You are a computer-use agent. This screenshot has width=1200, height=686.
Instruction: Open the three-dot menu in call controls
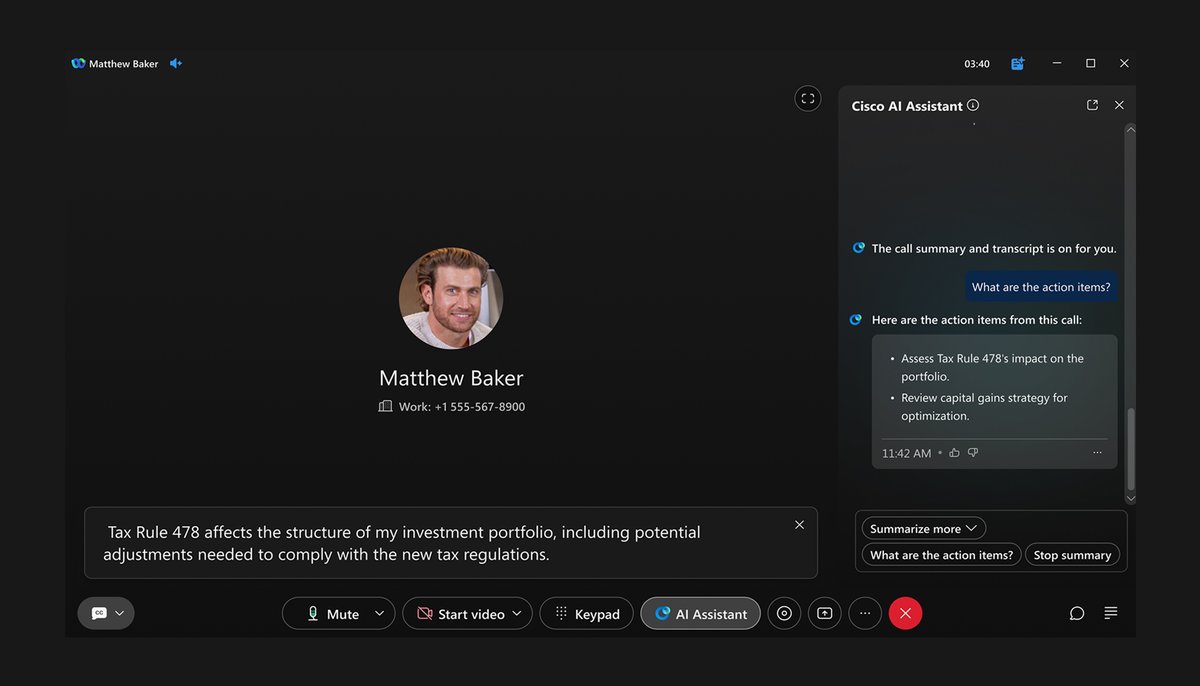864,613
